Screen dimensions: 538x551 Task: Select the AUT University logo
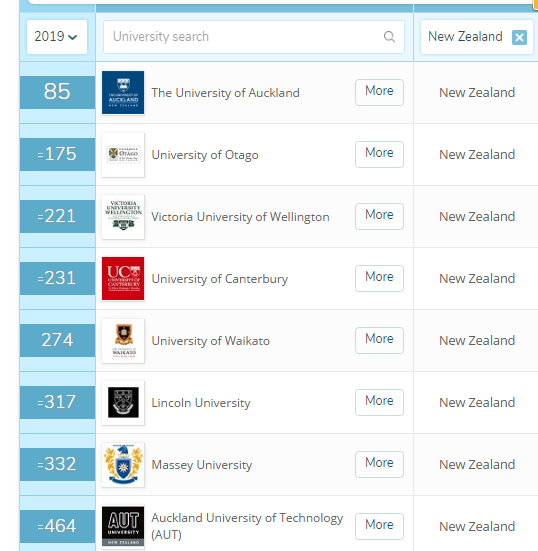(x=123, y=527)
